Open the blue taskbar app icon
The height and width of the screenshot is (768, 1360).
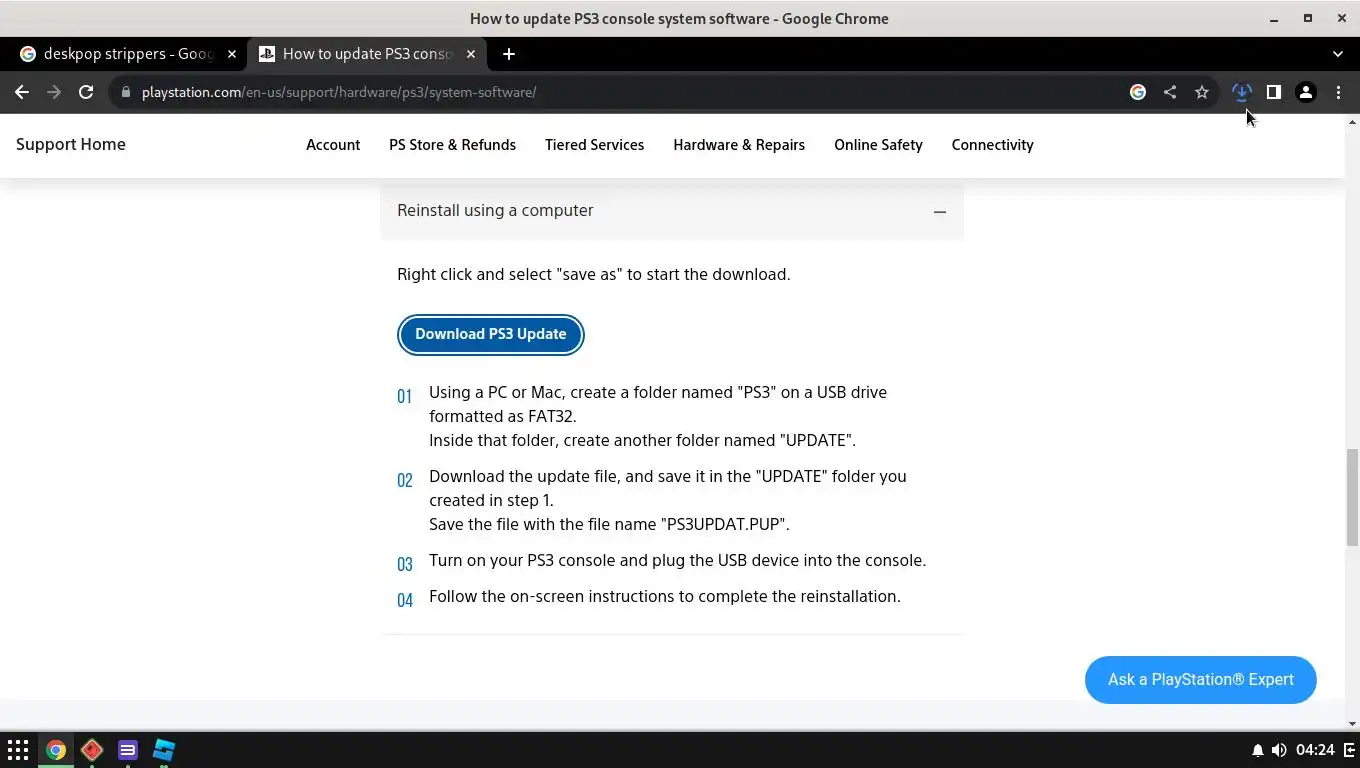coord(164,750)
